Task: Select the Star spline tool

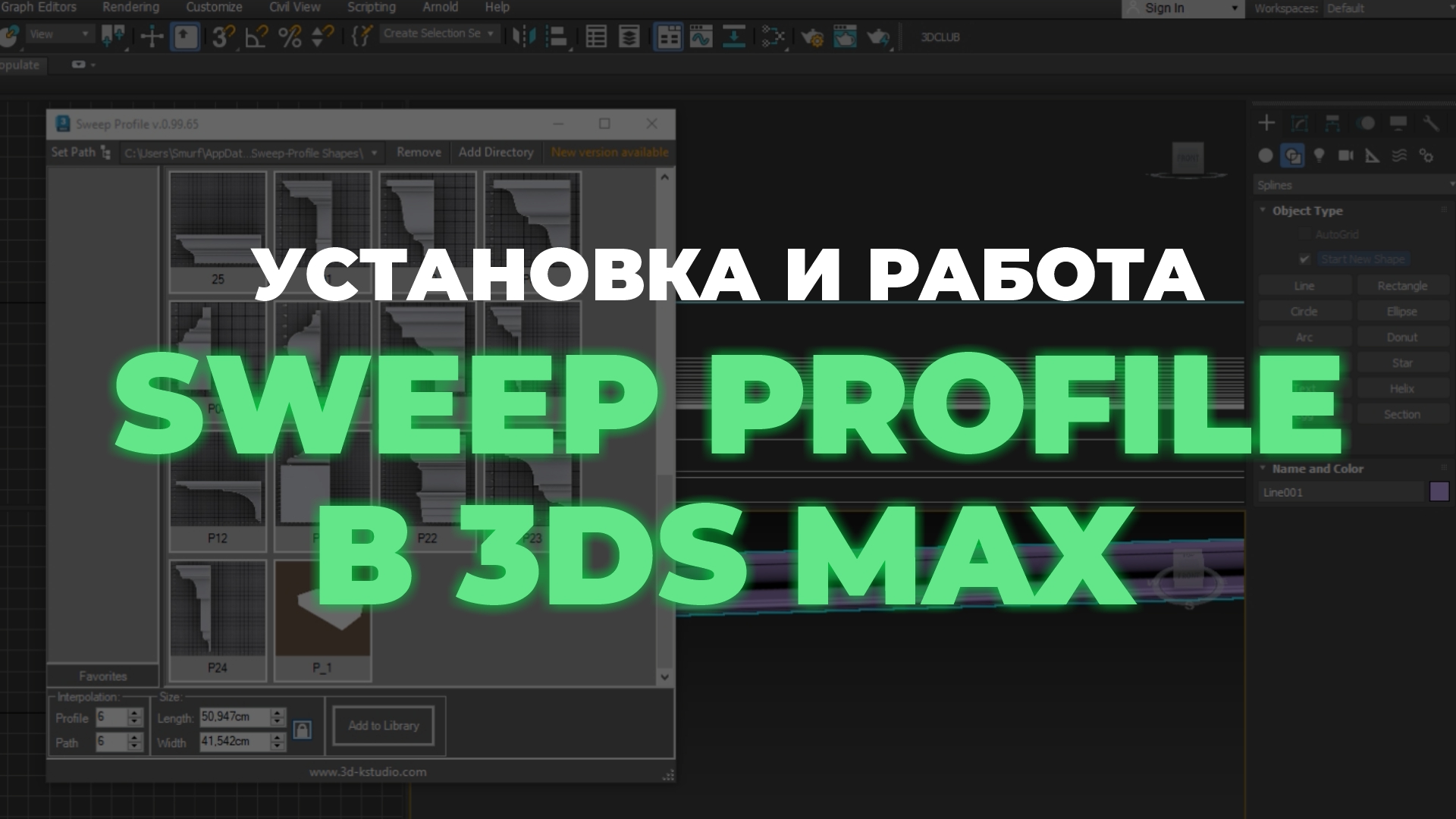Action: coord(1402,362)
